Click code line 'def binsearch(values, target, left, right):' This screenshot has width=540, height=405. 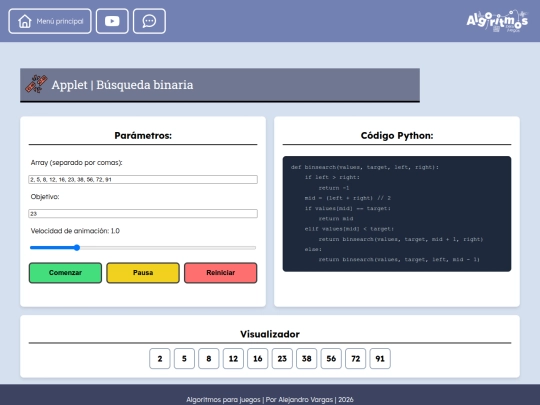click(365, 167)
